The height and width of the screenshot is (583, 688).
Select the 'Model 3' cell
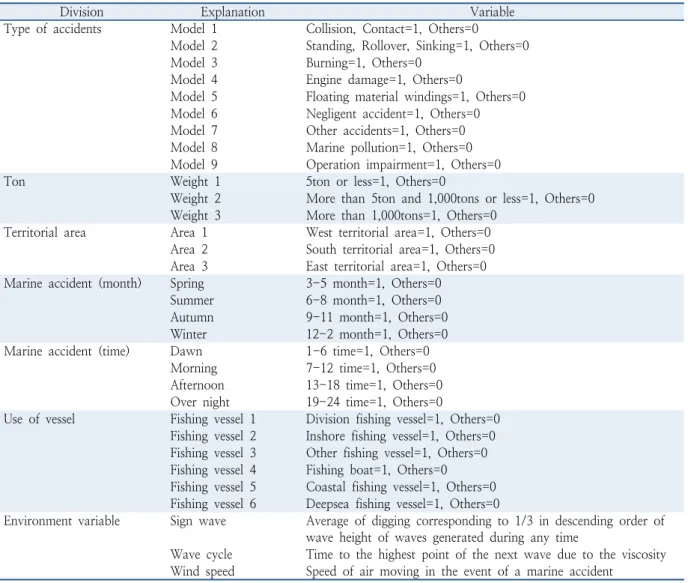point(194,63)
